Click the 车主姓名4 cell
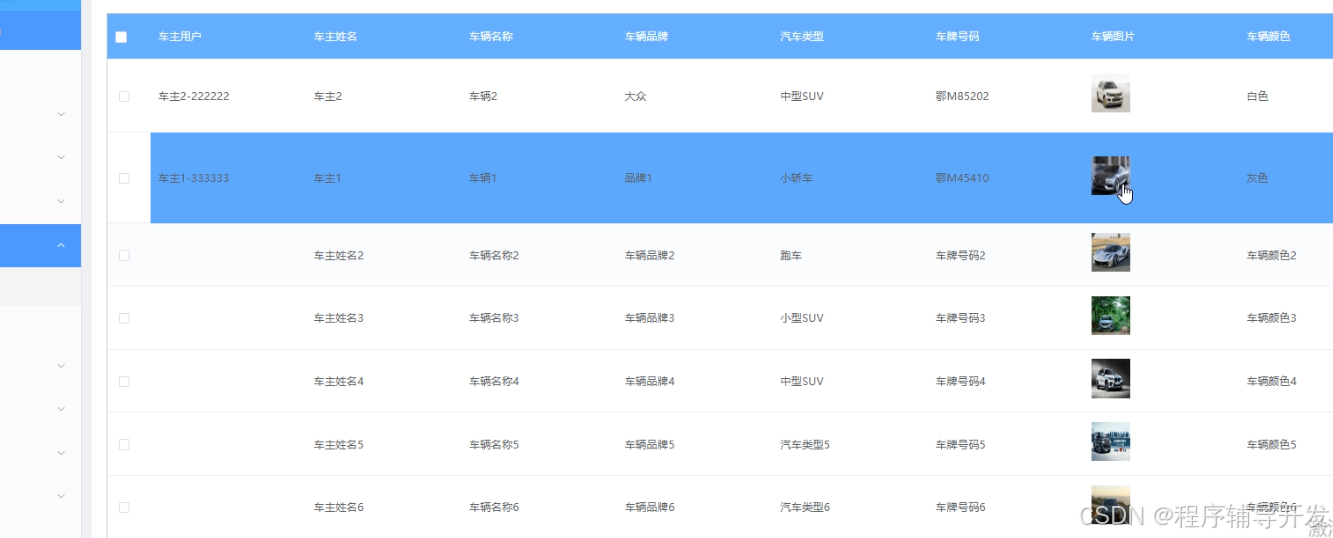1333x538 pixels. tap(338, 381)
